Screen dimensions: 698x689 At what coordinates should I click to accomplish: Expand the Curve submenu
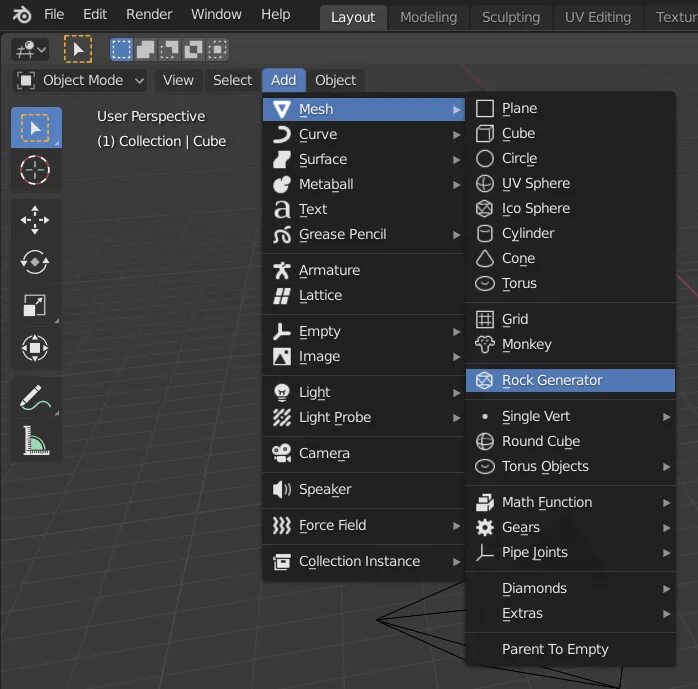364,134
